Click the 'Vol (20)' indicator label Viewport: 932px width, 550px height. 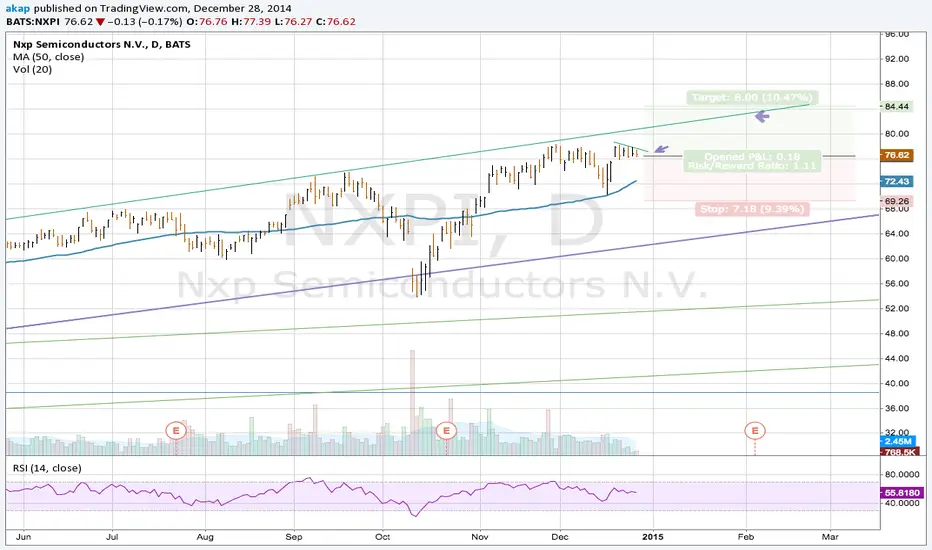pos(32,70)
